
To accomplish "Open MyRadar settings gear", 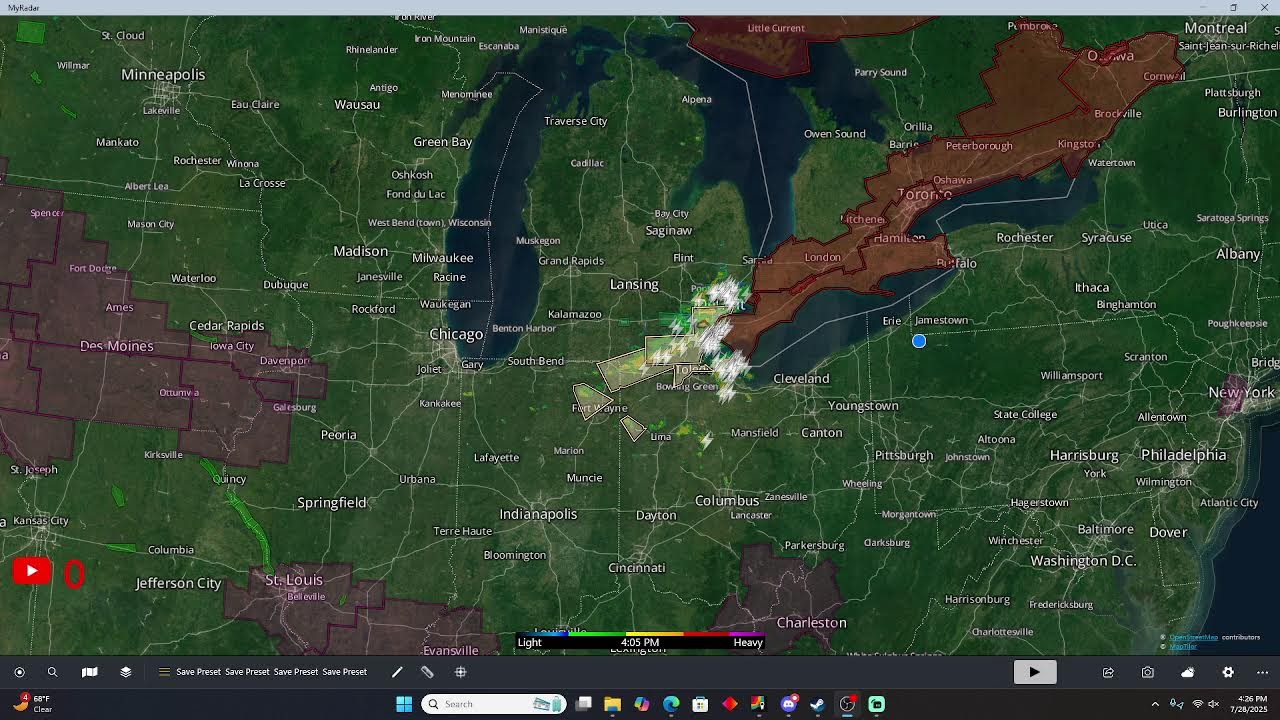I will pos(1228,672).
